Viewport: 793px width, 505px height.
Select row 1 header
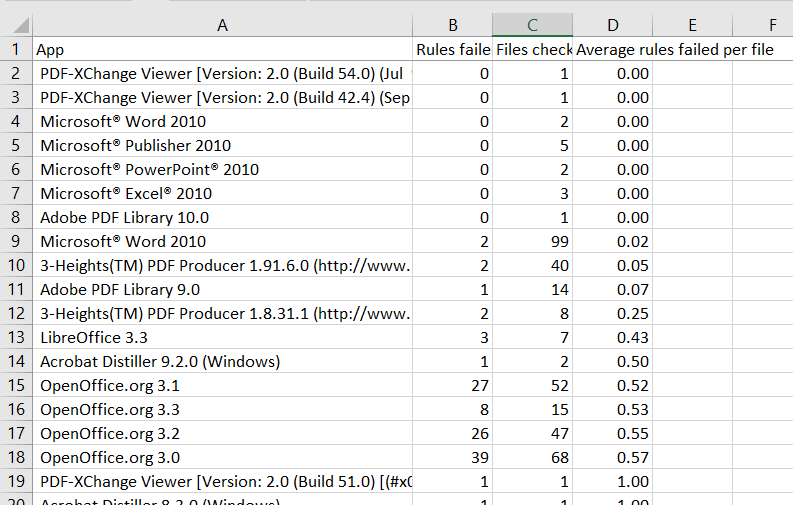pos(16,49)
